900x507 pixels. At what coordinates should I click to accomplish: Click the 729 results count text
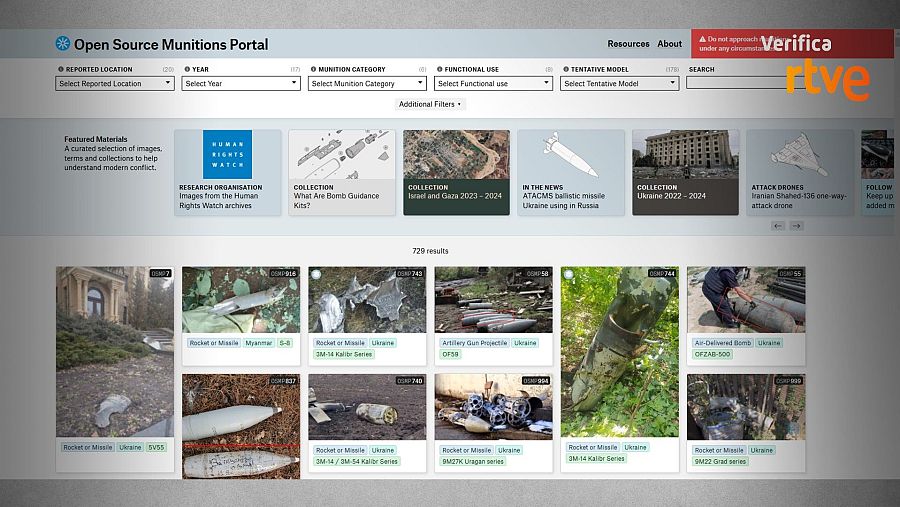pyautogui.click(x=430, y=251)
